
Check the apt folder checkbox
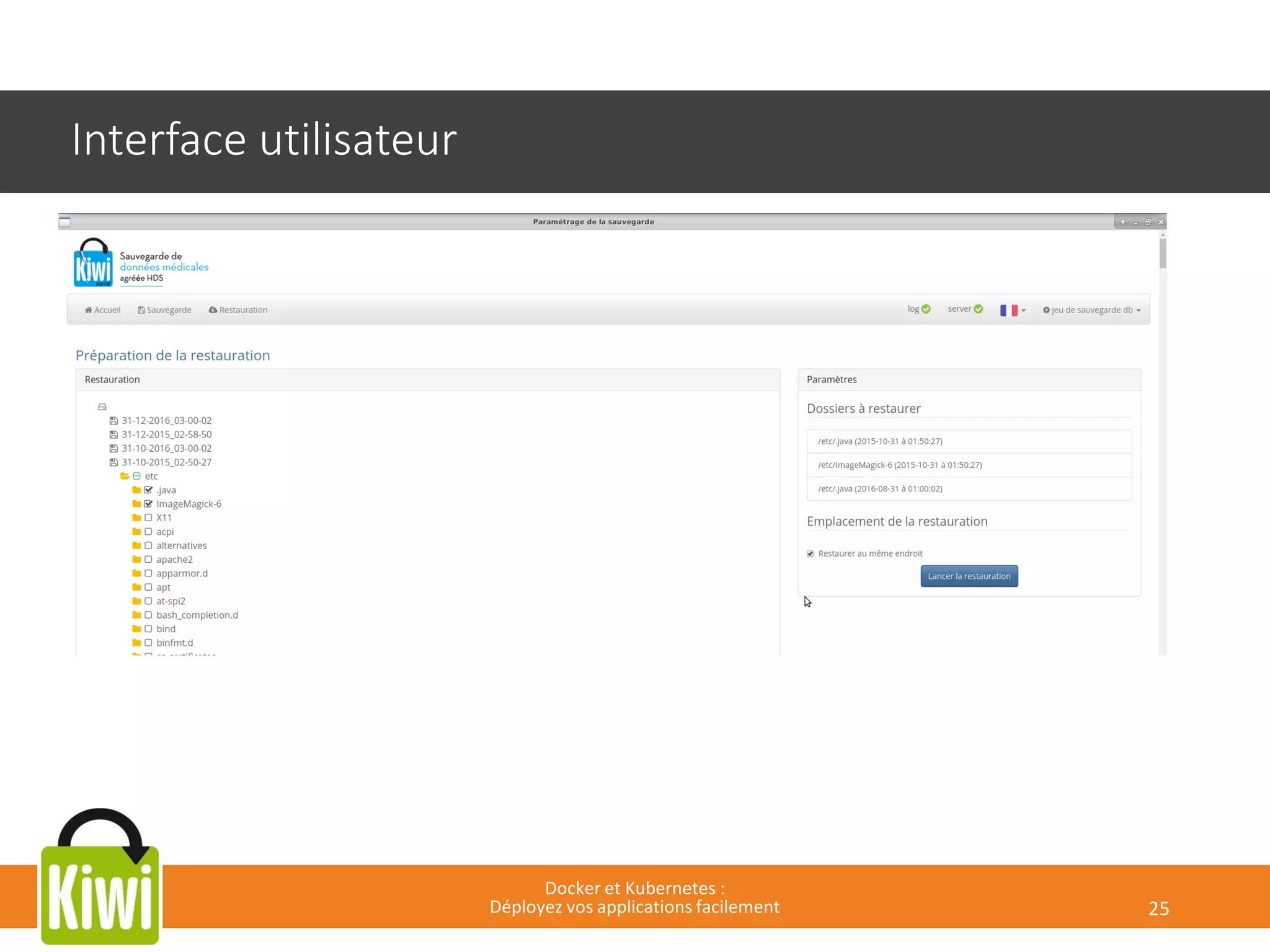(148, 587)
